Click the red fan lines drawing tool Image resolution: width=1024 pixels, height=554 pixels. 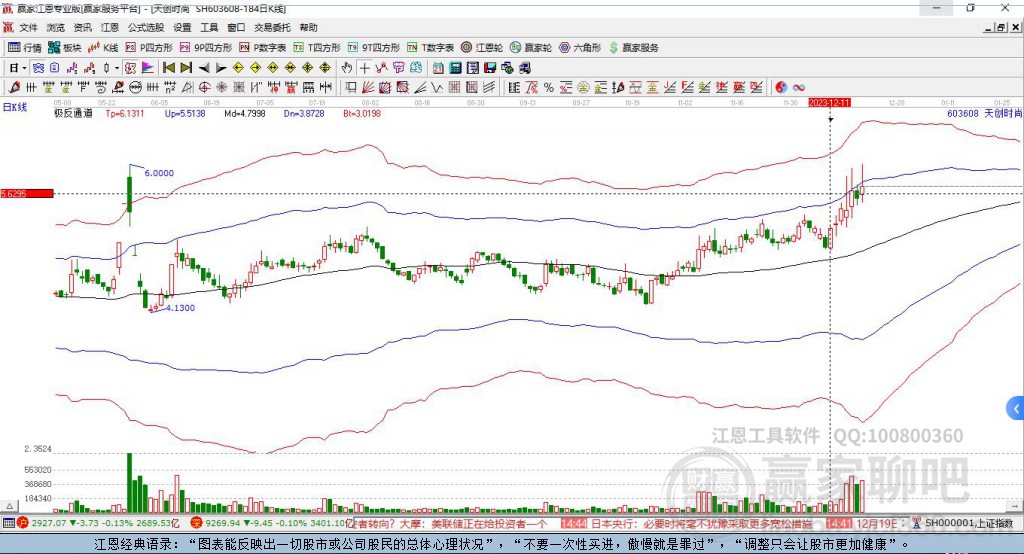[x=367, y=87]
